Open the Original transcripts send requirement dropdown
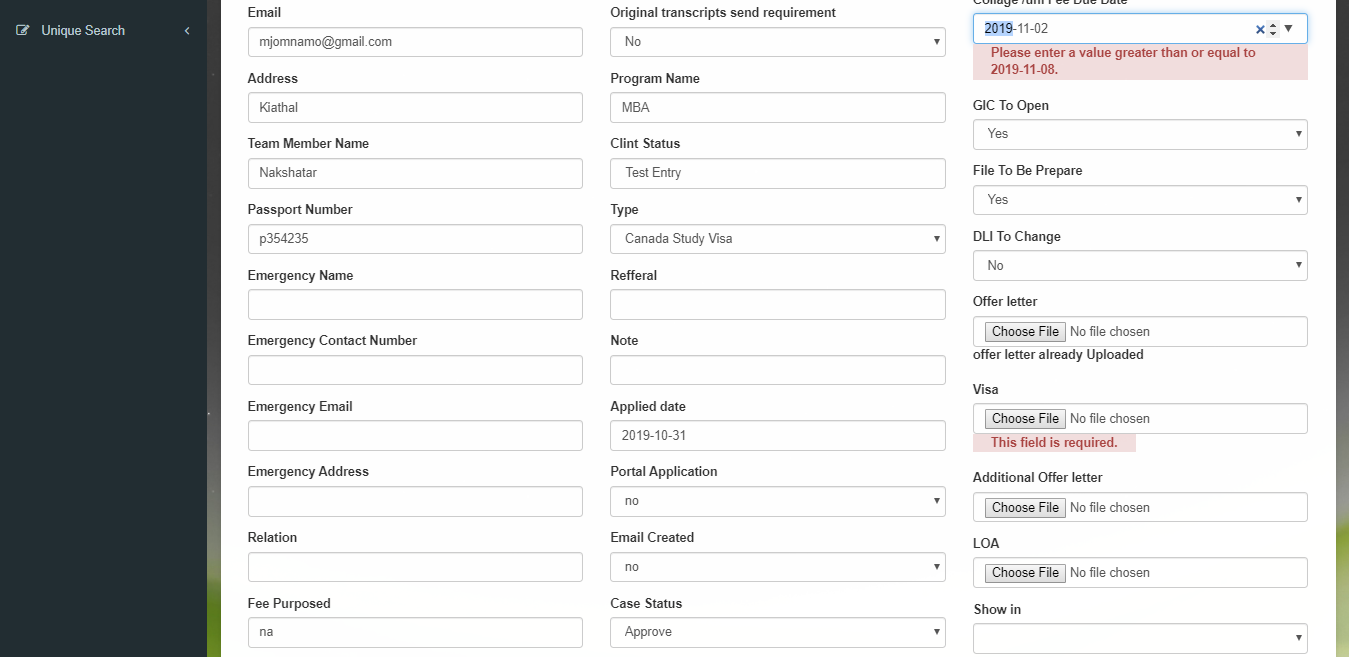The image size is (1349, 657). point(778,42)
